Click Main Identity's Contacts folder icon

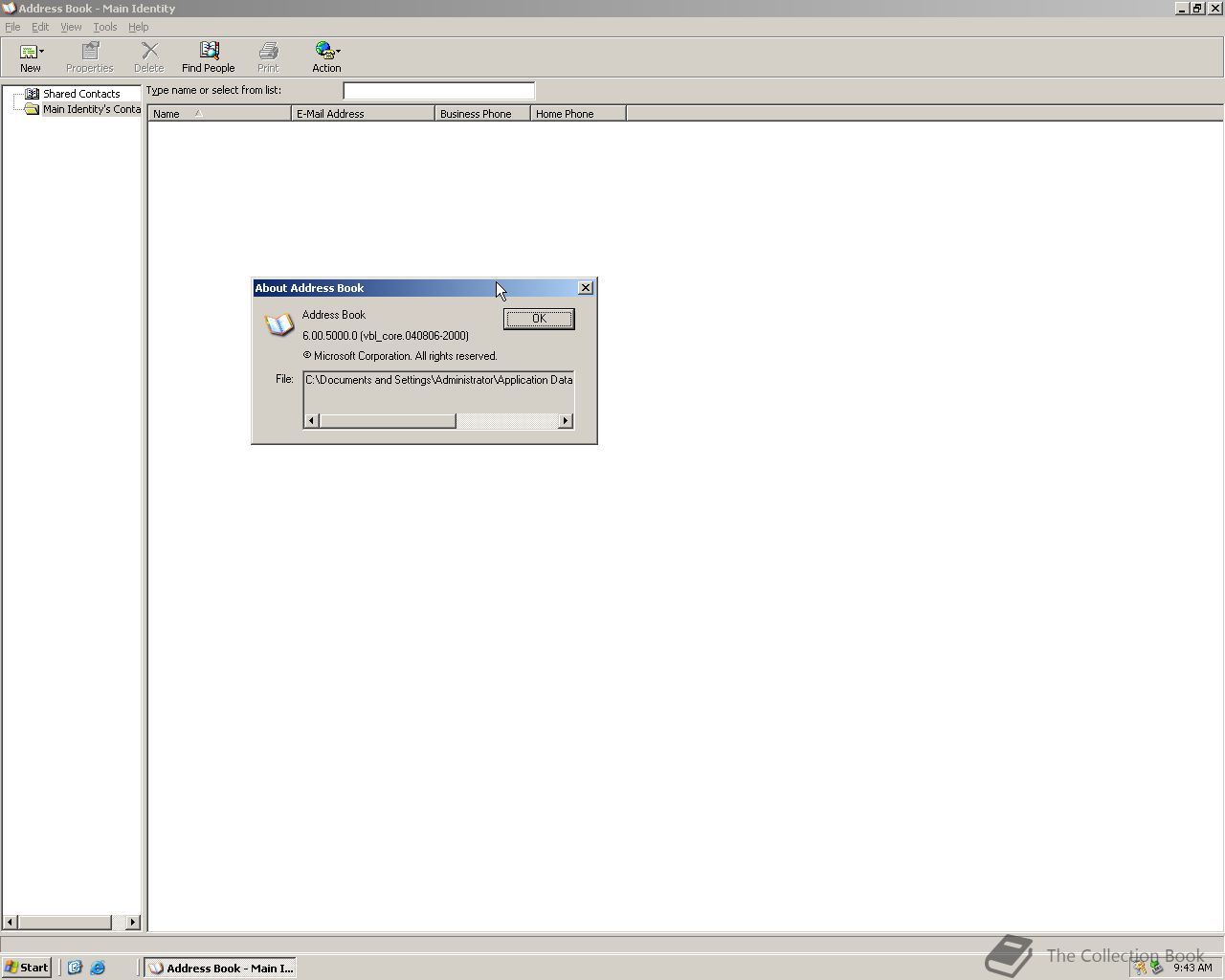click(x=32, y=109)
